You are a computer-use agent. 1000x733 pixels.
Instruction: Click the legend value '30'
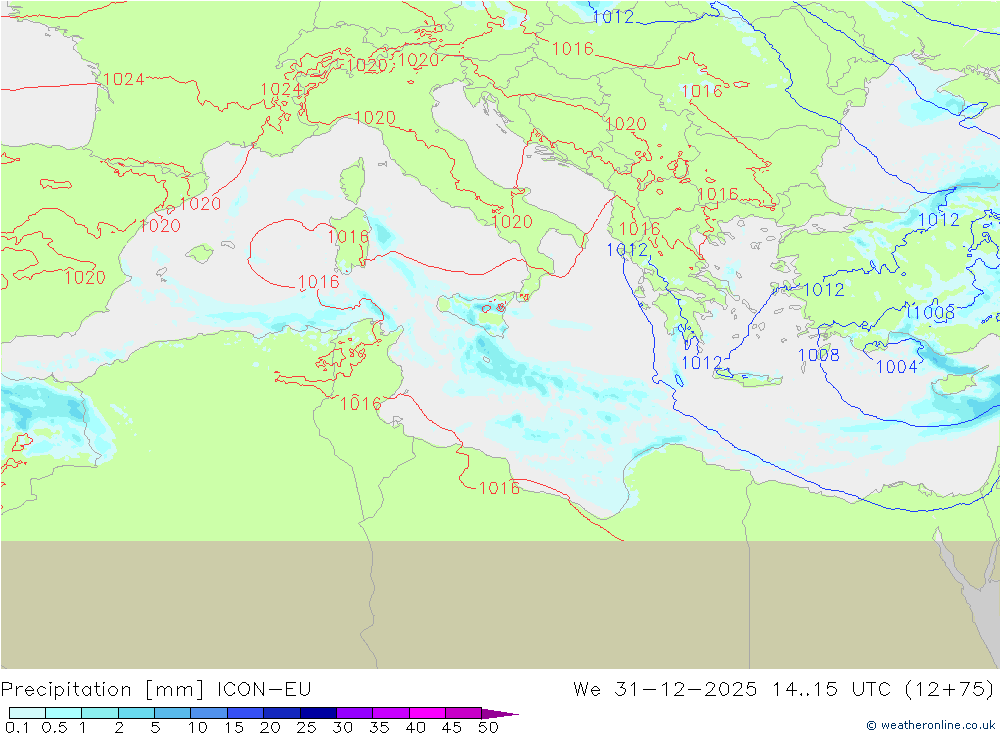pos(342,727)
